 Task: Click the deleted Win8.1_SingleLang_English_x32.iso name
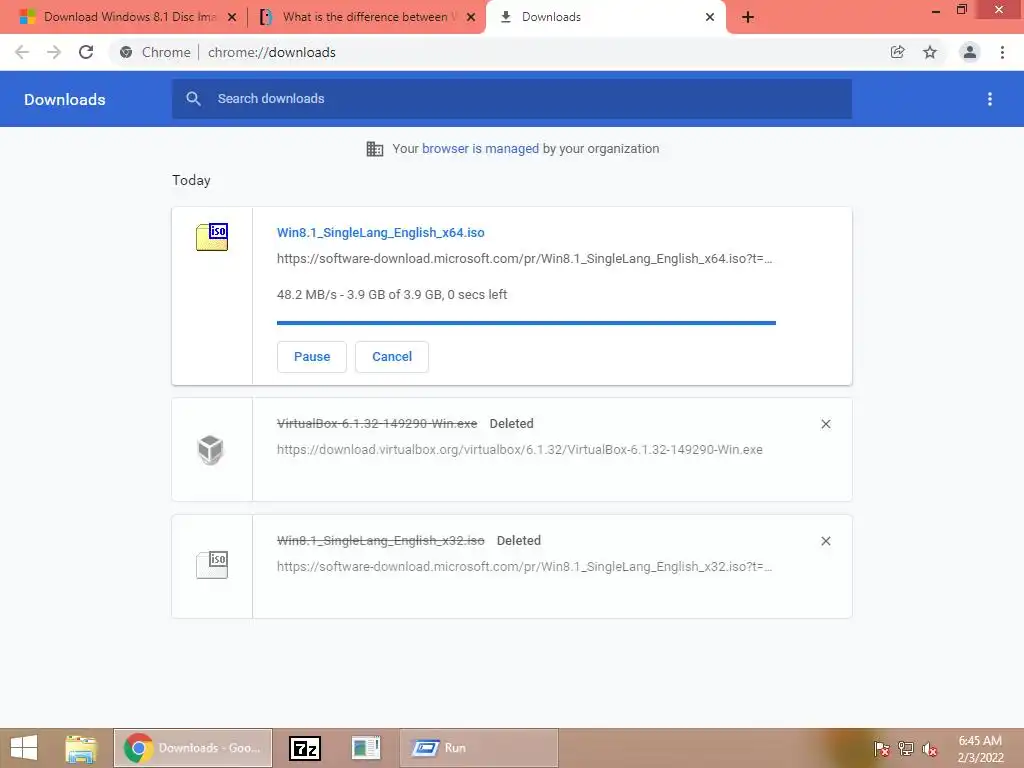pyautogui.click(x=381, y=540)
